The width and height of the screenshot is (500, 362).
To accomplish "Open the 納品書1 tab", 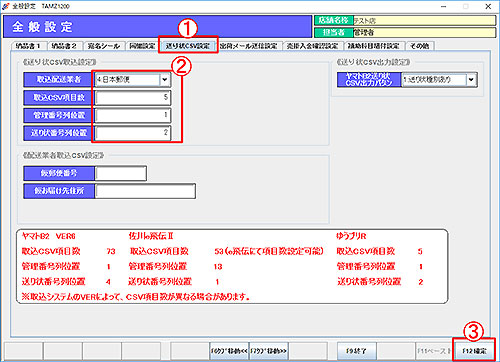I will point(29,46).
